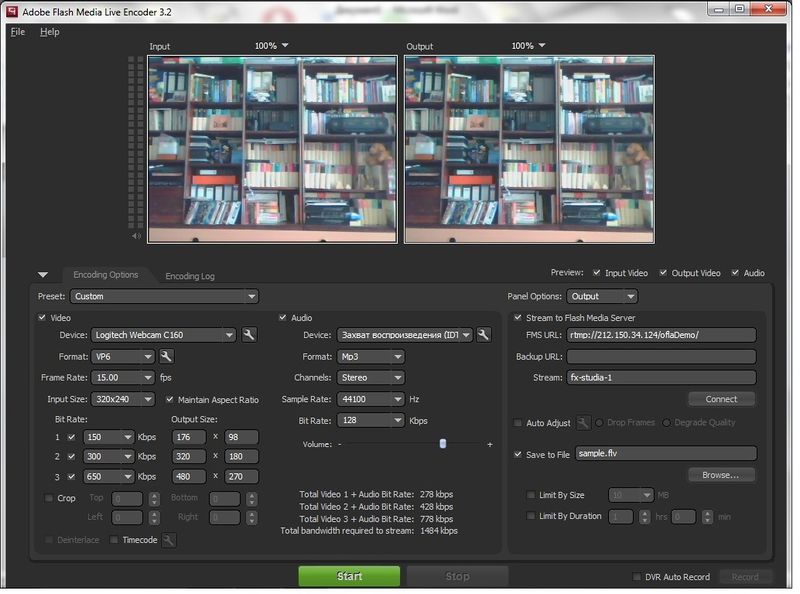The height and width of the screenshot is (594, 800).
Task: Click the plus end of the Volume slider
Action: [x=490, y=444]
